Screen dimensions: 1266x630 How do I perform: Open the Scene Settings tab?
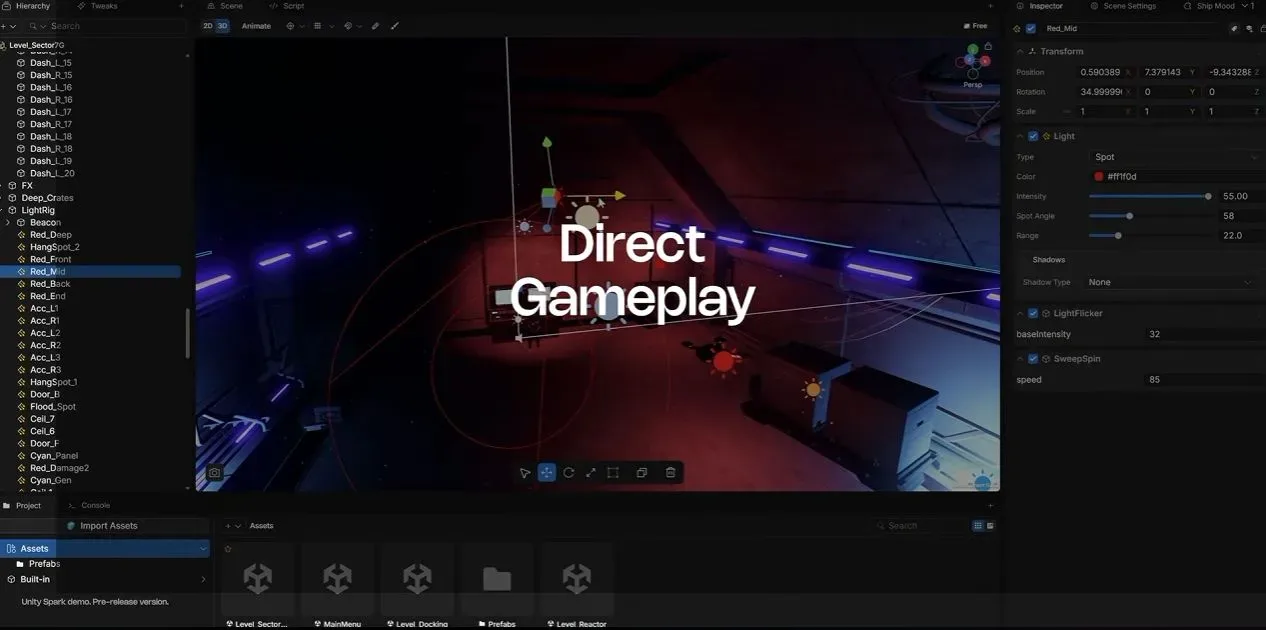pyautogui.click(x=1123, y=6)
